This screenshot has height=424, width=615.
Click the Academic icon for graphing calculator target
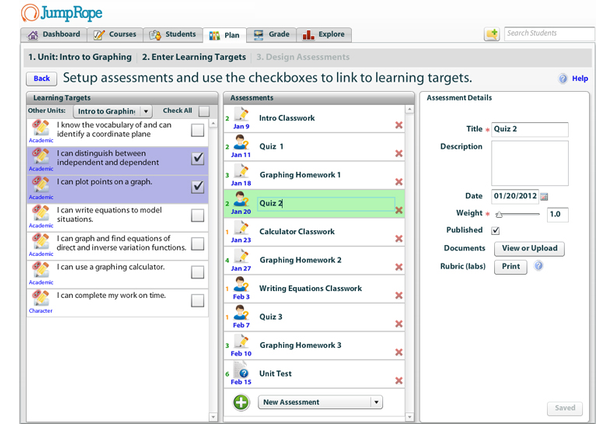(x=41, y=270)
